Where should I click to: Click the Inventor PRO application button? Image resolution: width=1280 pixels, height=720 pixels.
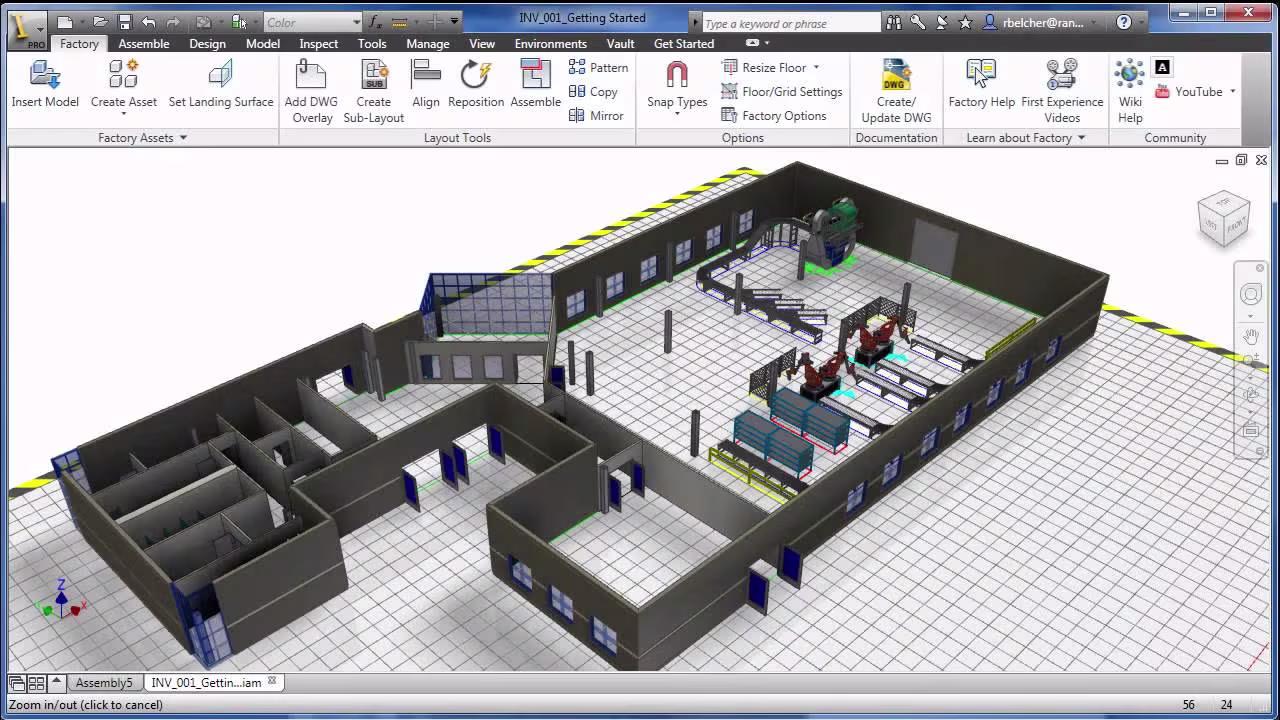point(26,30)
